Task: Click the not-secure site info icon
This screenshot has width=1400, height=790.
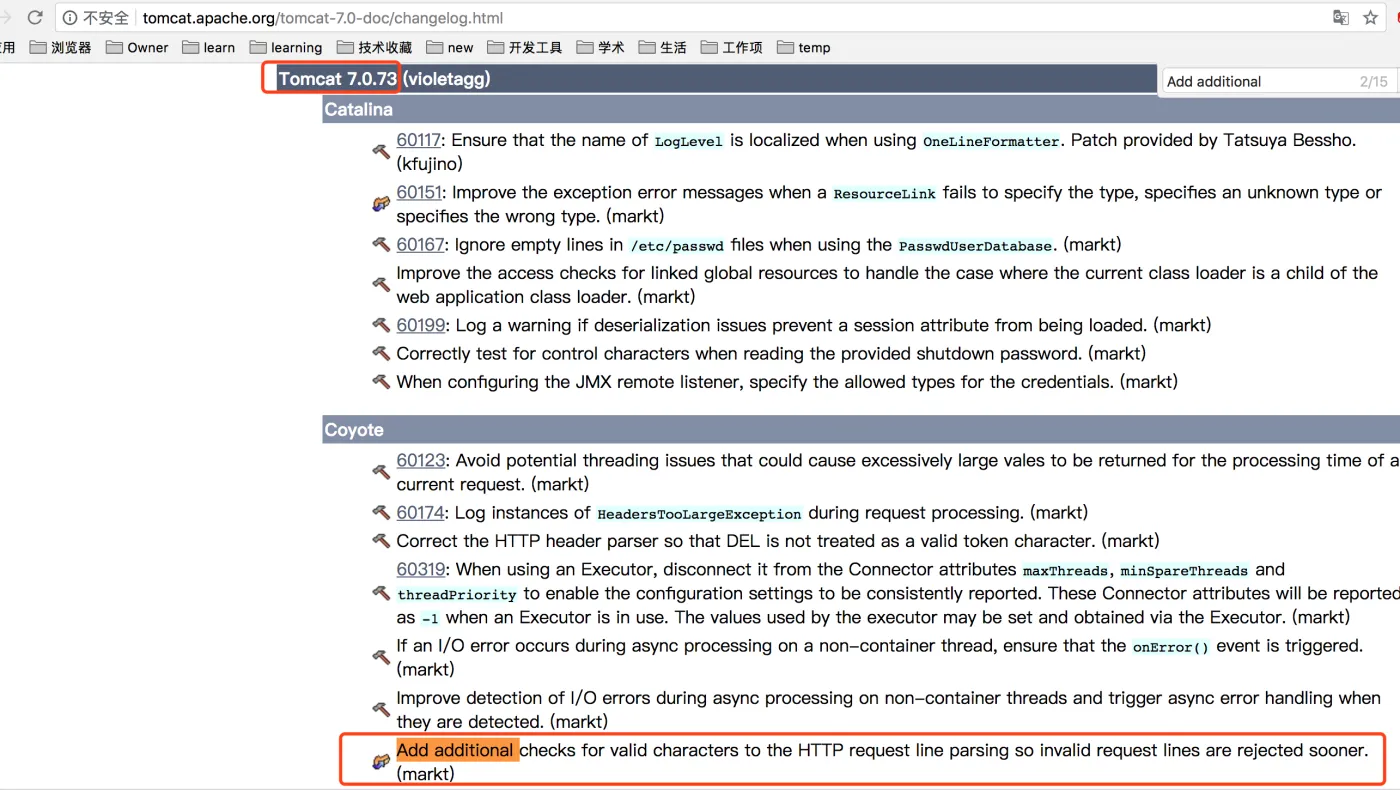Action: (70, 18)
